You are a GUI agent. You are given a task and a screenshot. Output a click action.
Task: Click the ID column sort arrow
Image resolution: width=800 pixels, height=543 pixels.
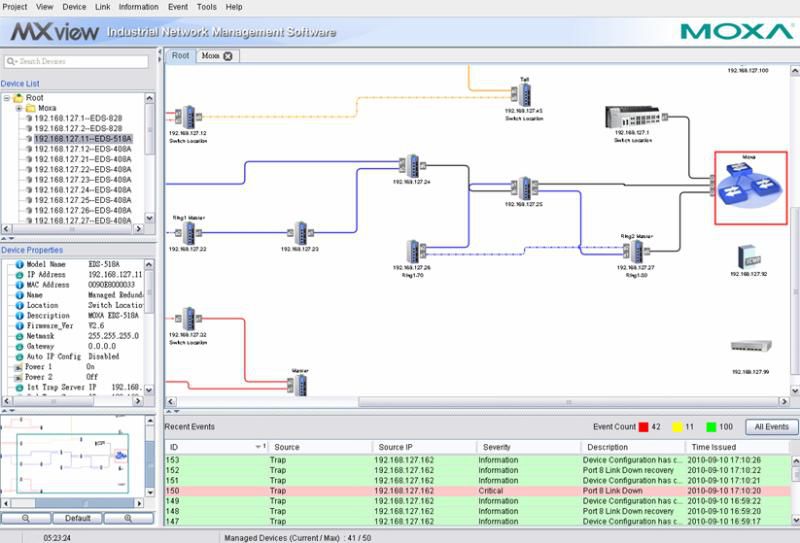tap(261, 447)
